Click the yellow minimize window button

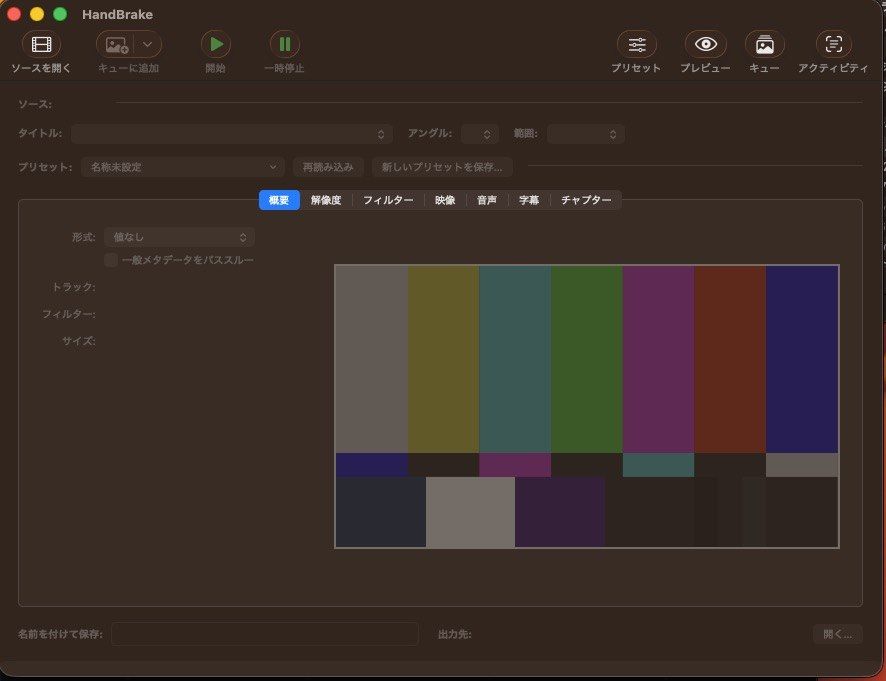pos(37,14)
